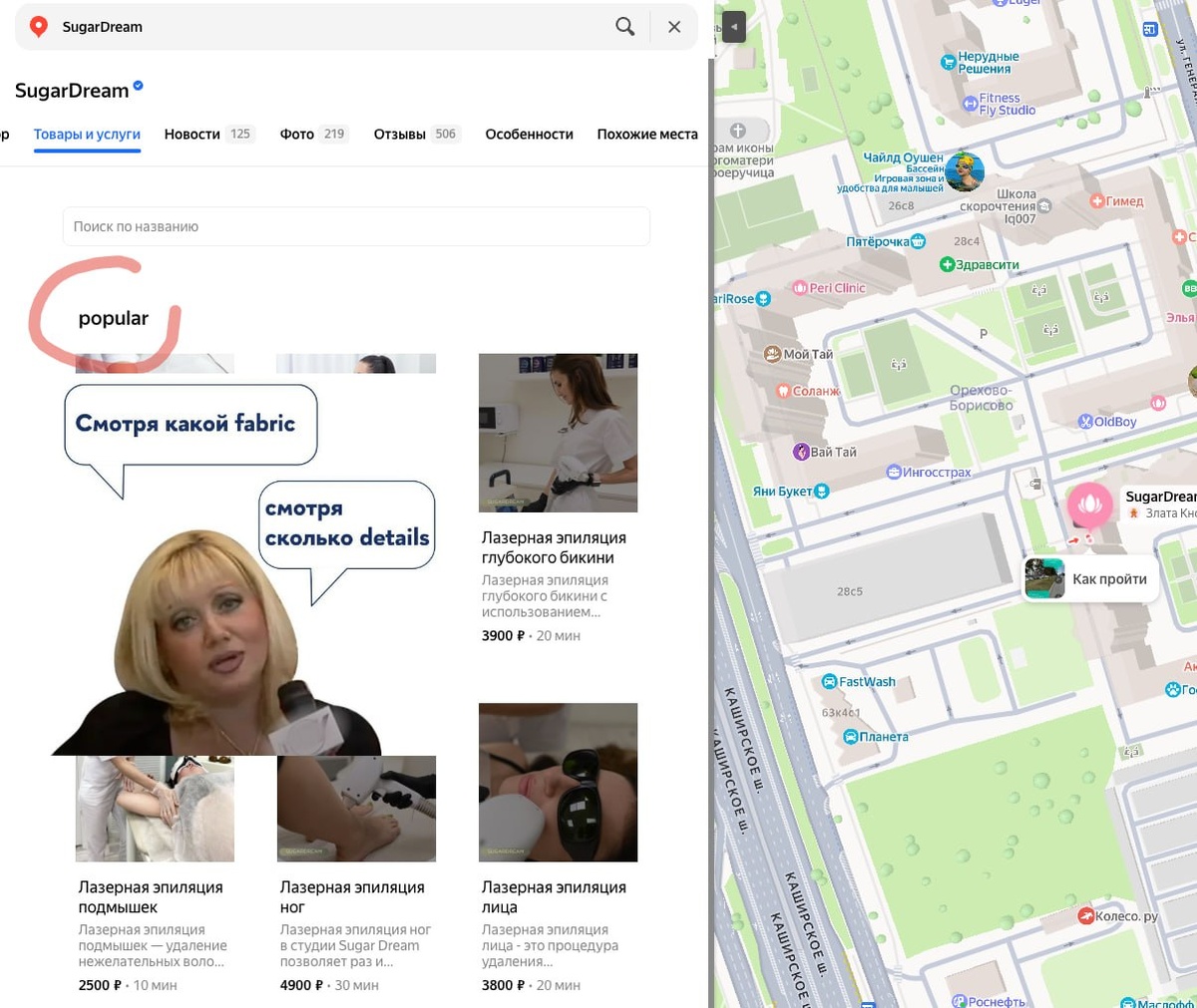
Task: Click the Солянж tooth icon
Action: [783, 391]
